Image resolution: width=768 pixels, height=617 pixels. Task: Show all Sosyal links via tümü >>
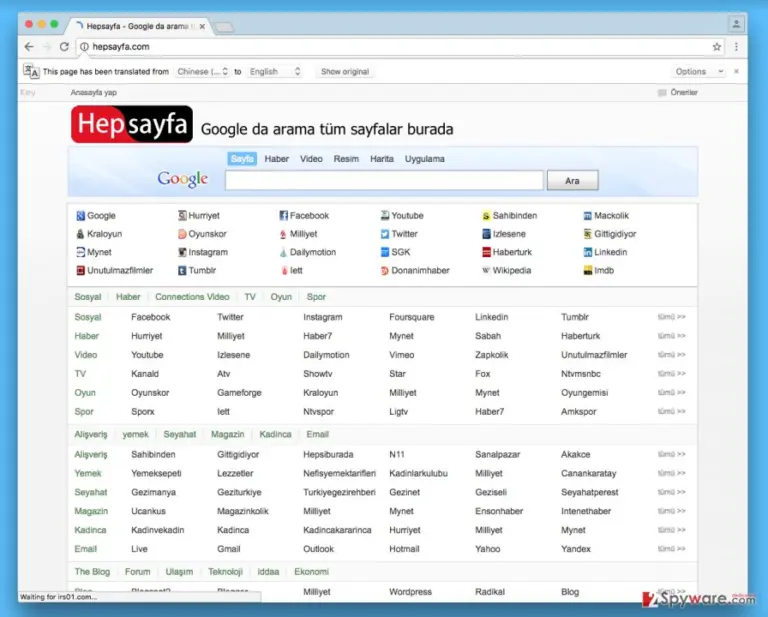(x=672, y=317)
